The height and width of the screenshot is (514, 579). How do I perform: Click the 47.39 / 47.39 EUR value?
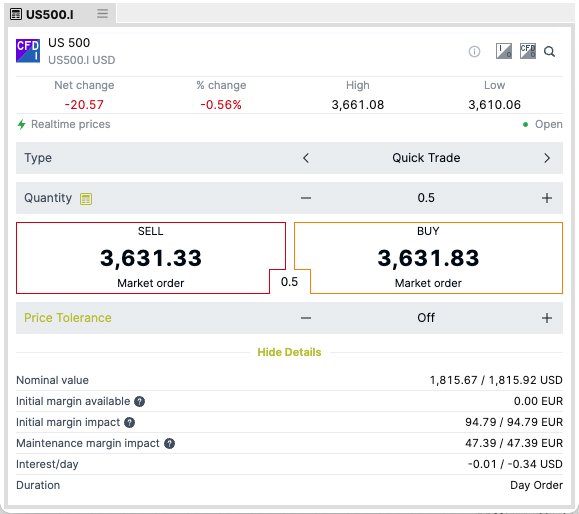[x=514, y=443]
